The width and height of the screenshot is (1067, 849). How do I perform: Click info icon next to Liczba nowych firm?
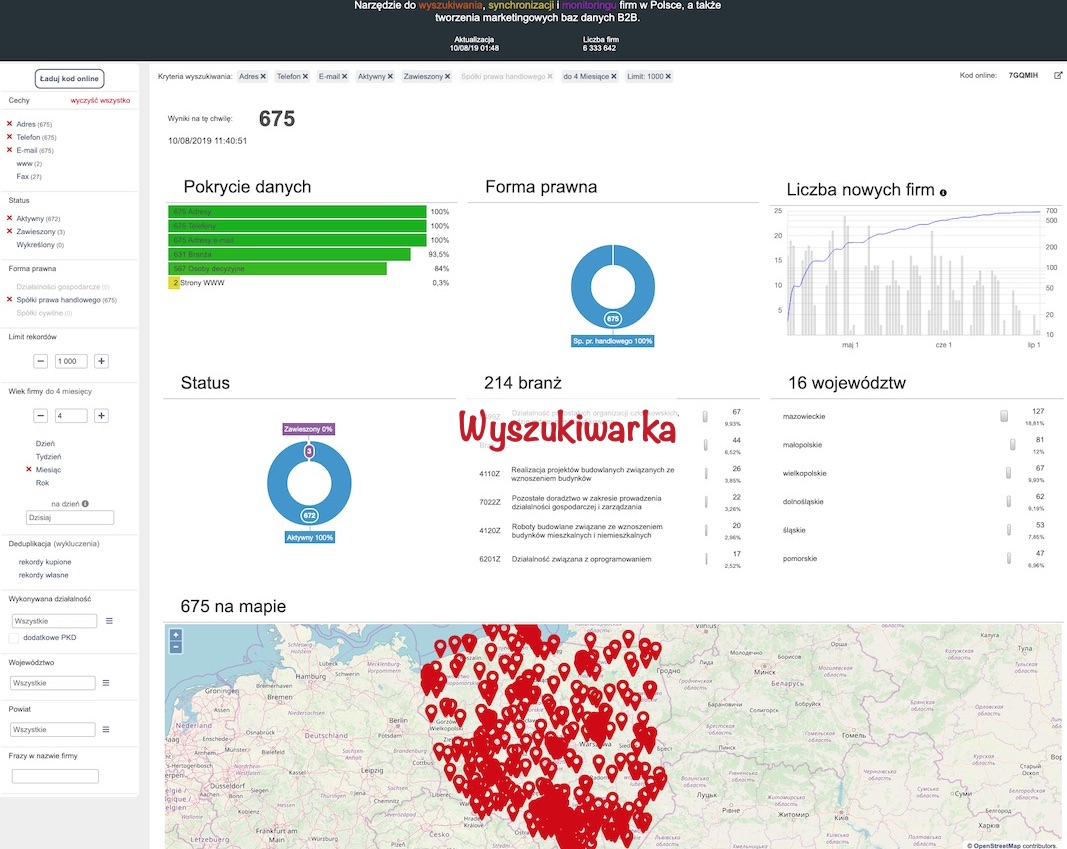(x=943, y=192)
